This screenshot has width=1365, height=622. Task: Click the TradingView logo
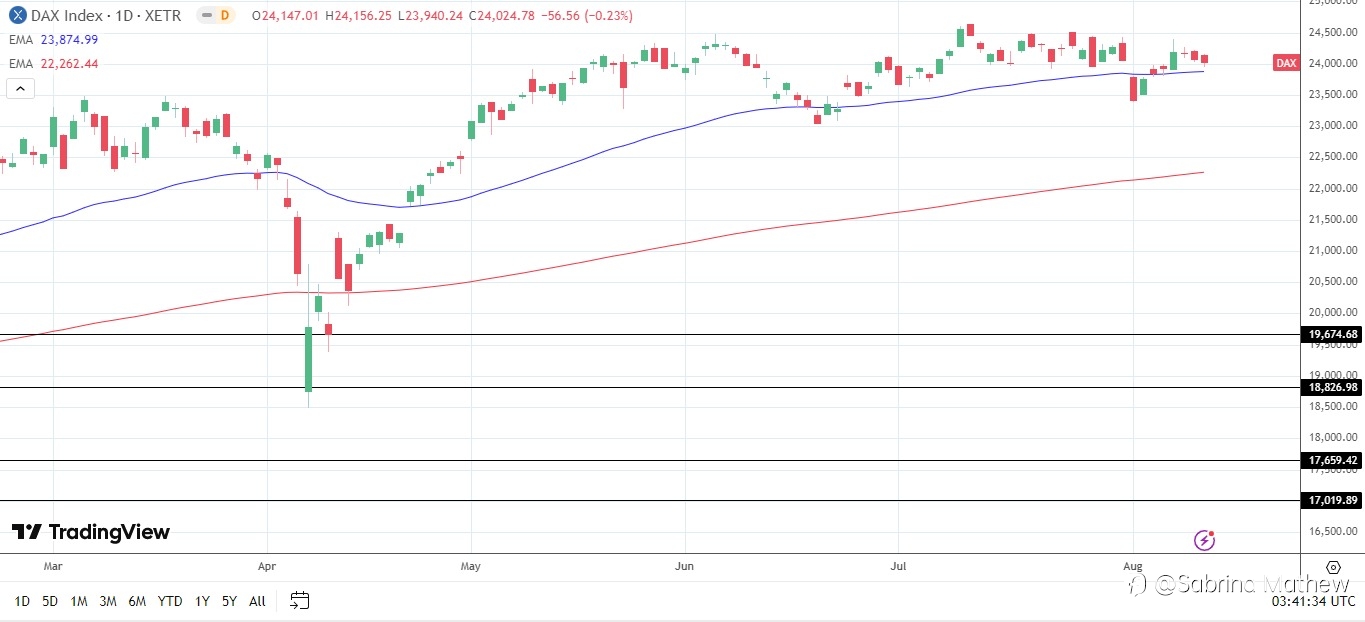tap(91, 532)
